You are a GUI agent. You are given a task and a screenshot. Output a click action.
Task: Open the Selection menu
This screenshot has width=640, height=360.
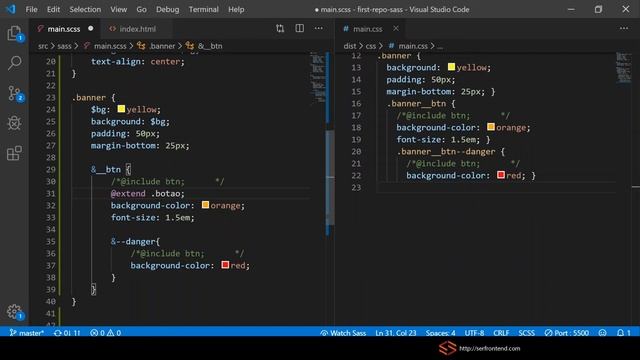point(85,9)
